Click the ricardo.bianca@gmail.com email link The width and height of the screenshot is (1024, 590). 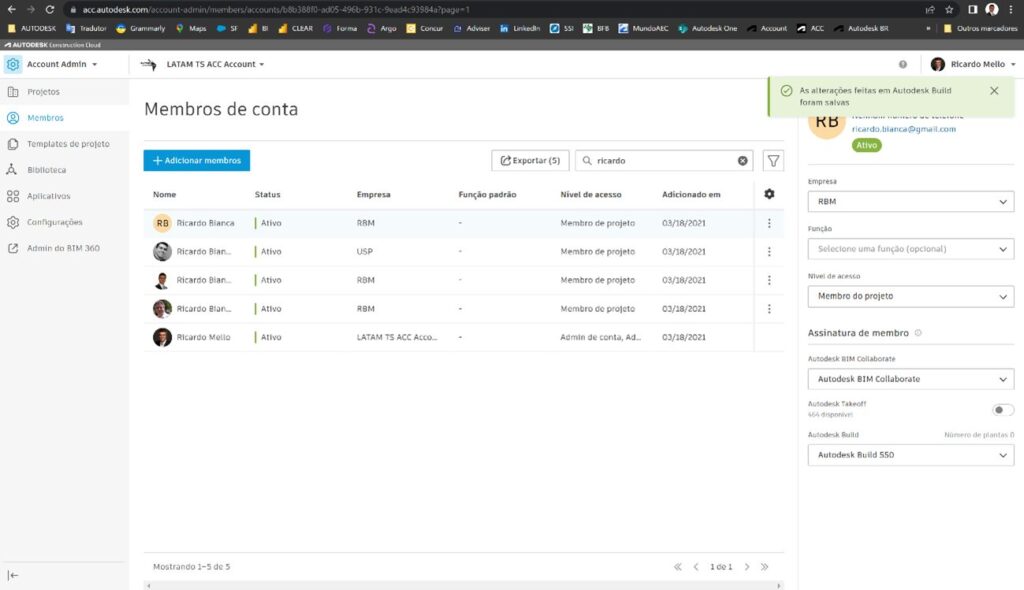pyautogui.click(x=903, y=129)
